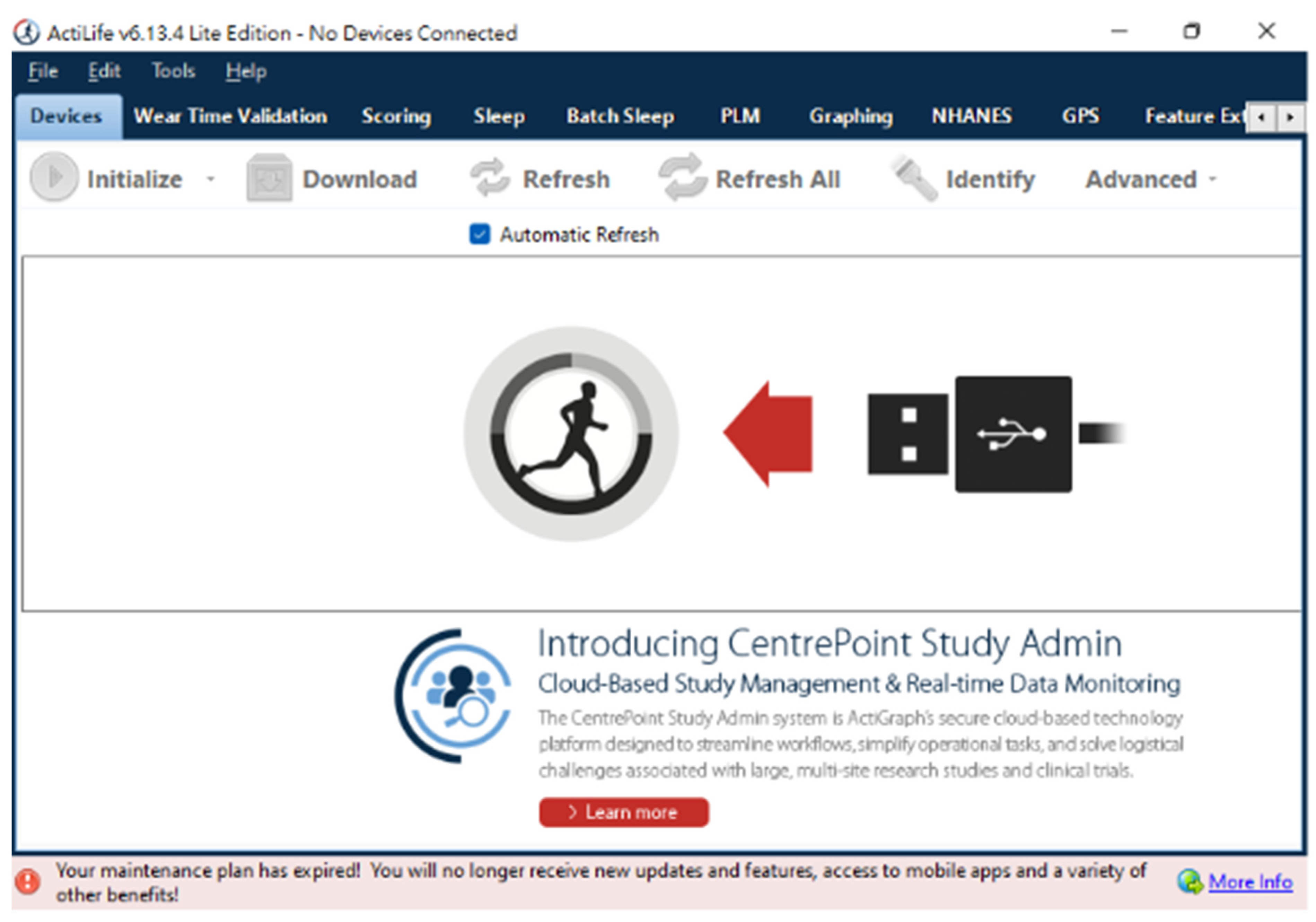Follow the More Info link
Screen dimensions: 1316x922
[1249, 881]
